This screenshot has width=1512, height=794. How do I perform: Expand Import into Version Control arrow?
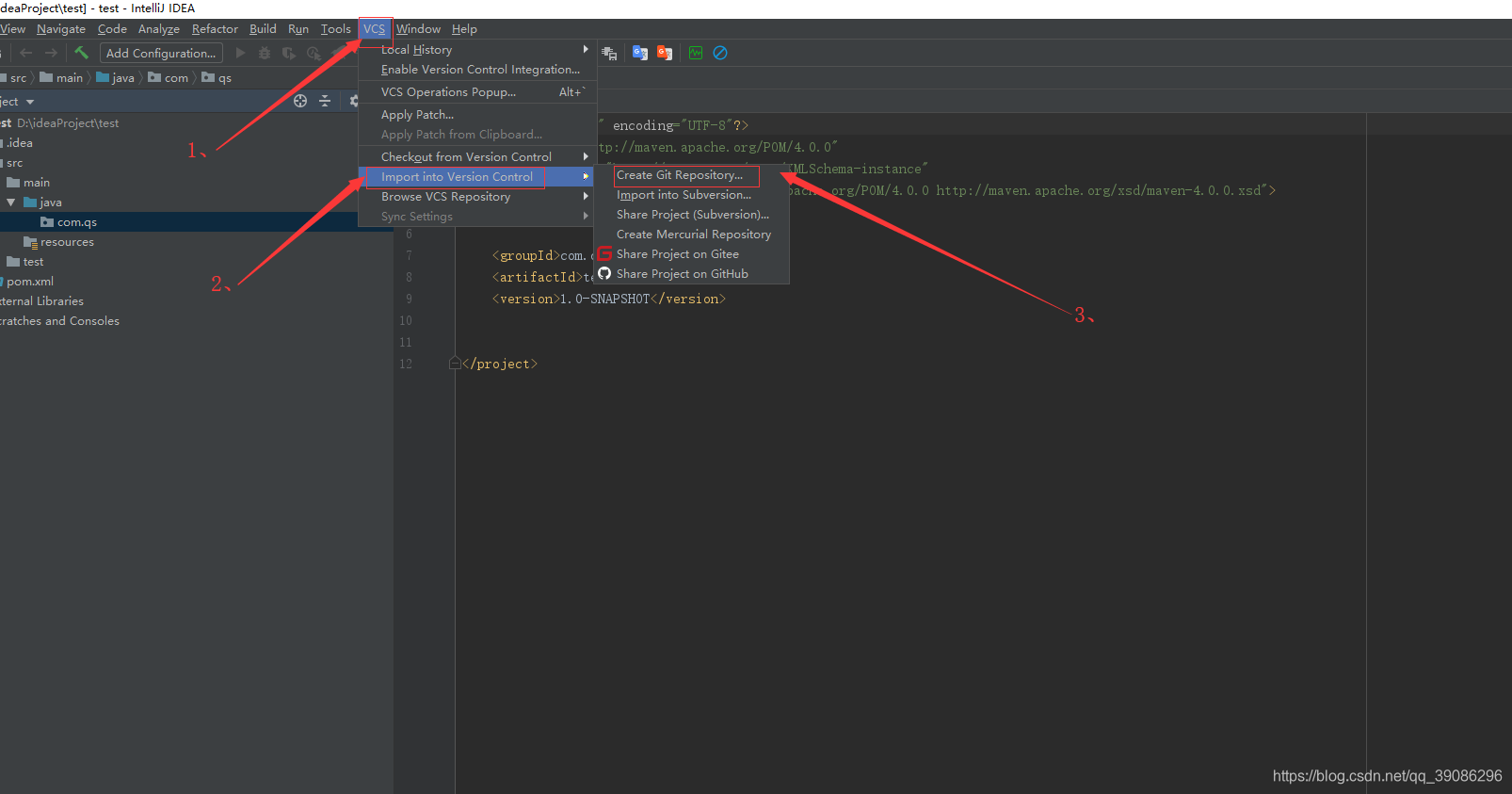click(586, 176)
